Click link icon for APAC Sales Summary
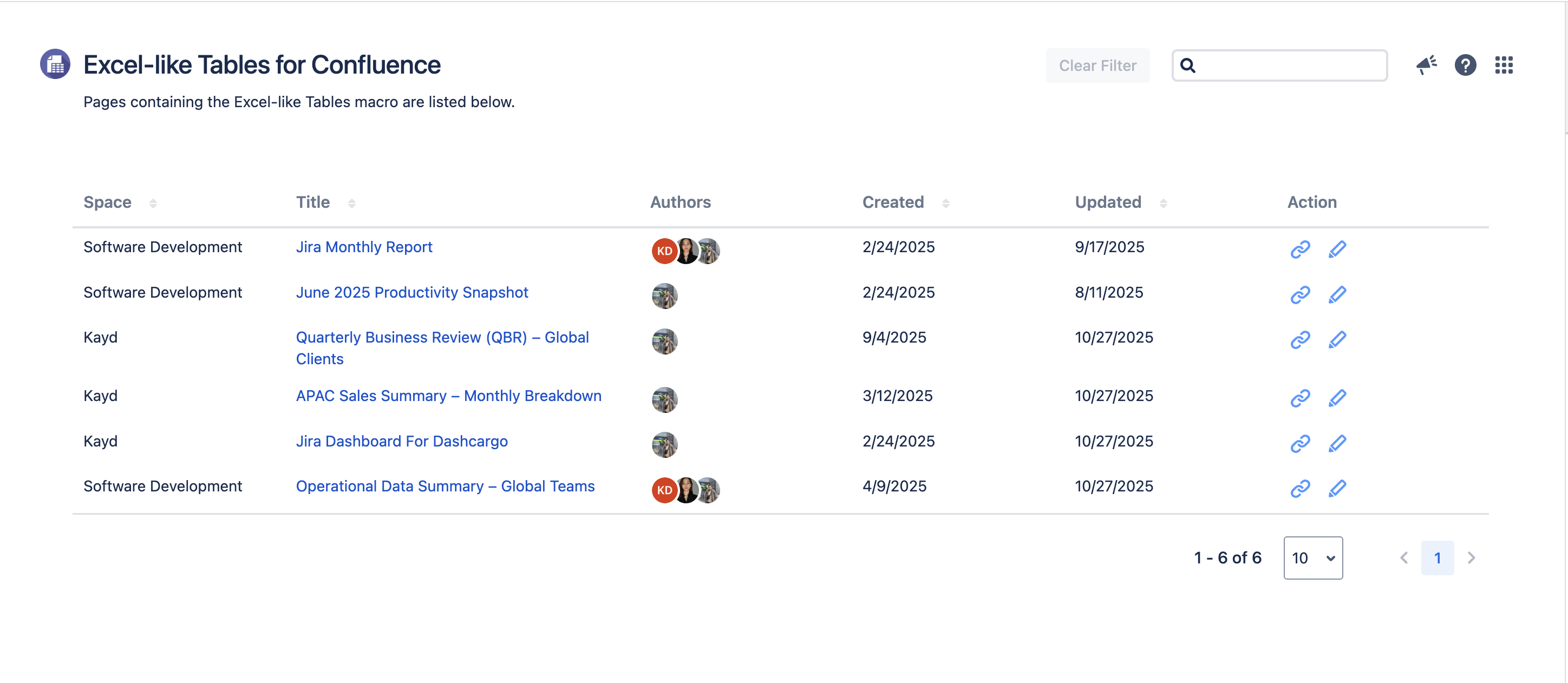Viewport: 1568px width, 683px height. pos(1299,398)
